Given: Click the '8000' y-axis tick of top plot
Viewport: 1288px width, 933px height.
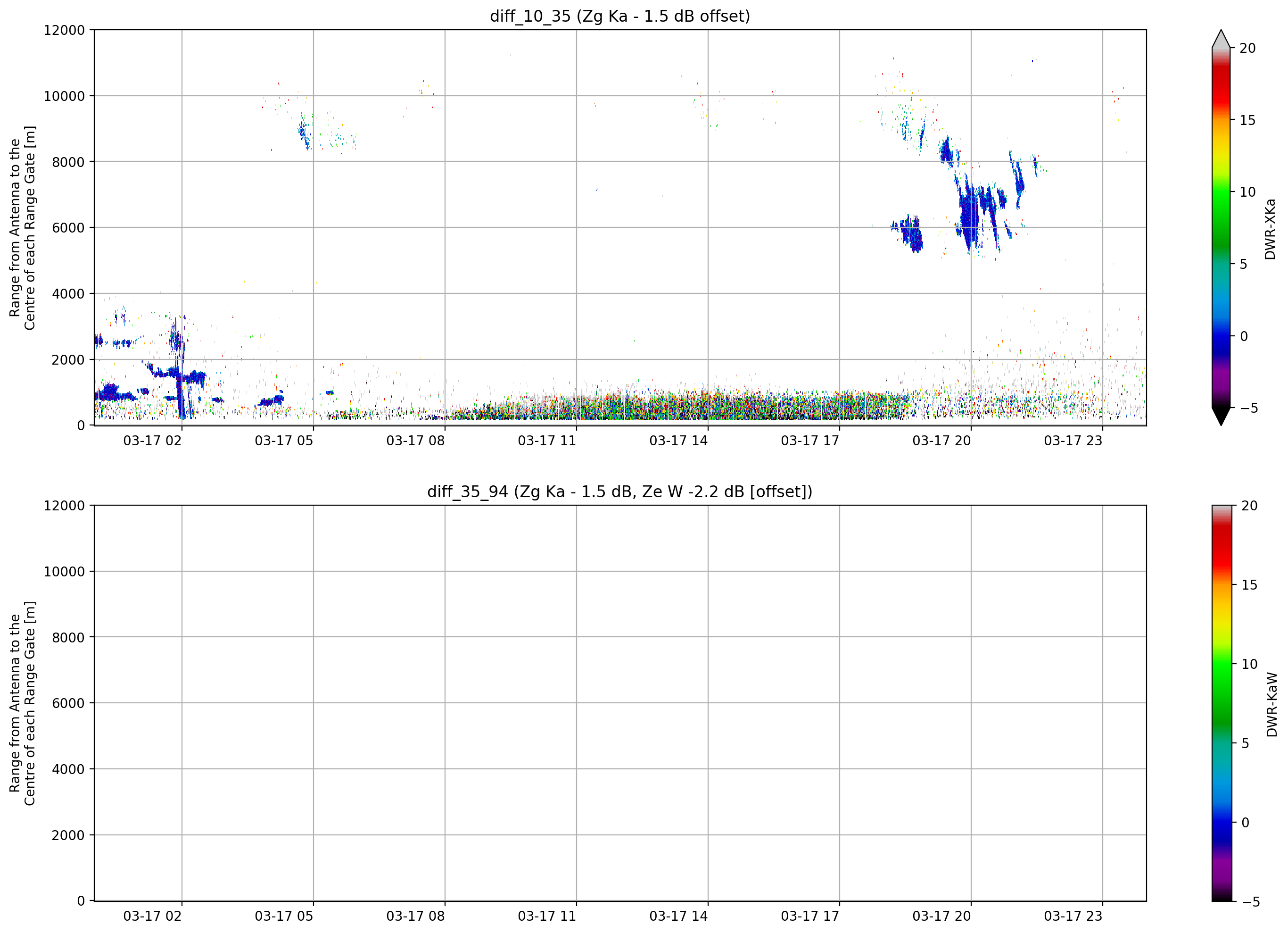Looking at the screenshot, I should click(68, 162).
